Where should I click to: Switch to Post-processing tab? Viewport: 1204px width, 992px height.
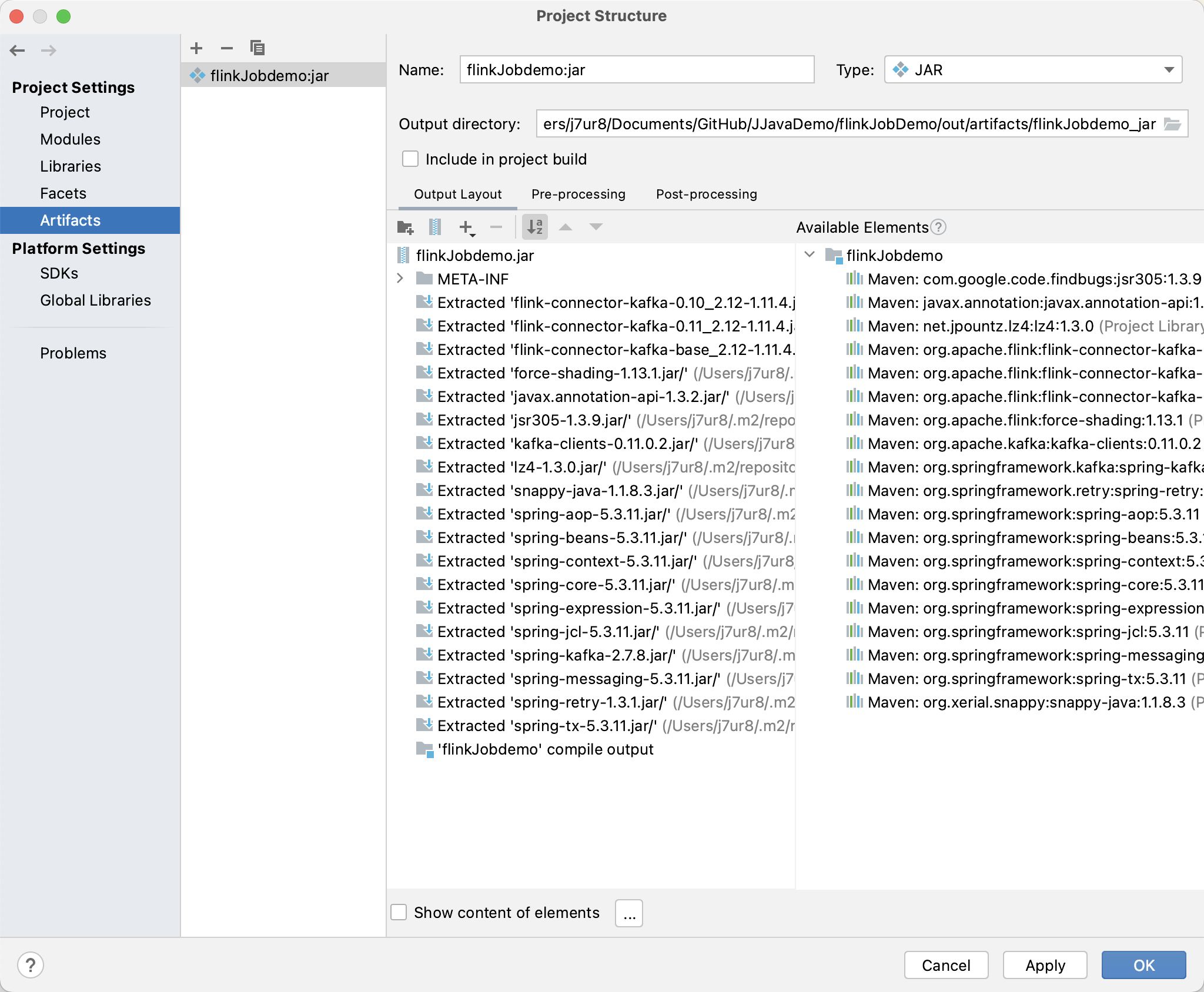(705, 194)
